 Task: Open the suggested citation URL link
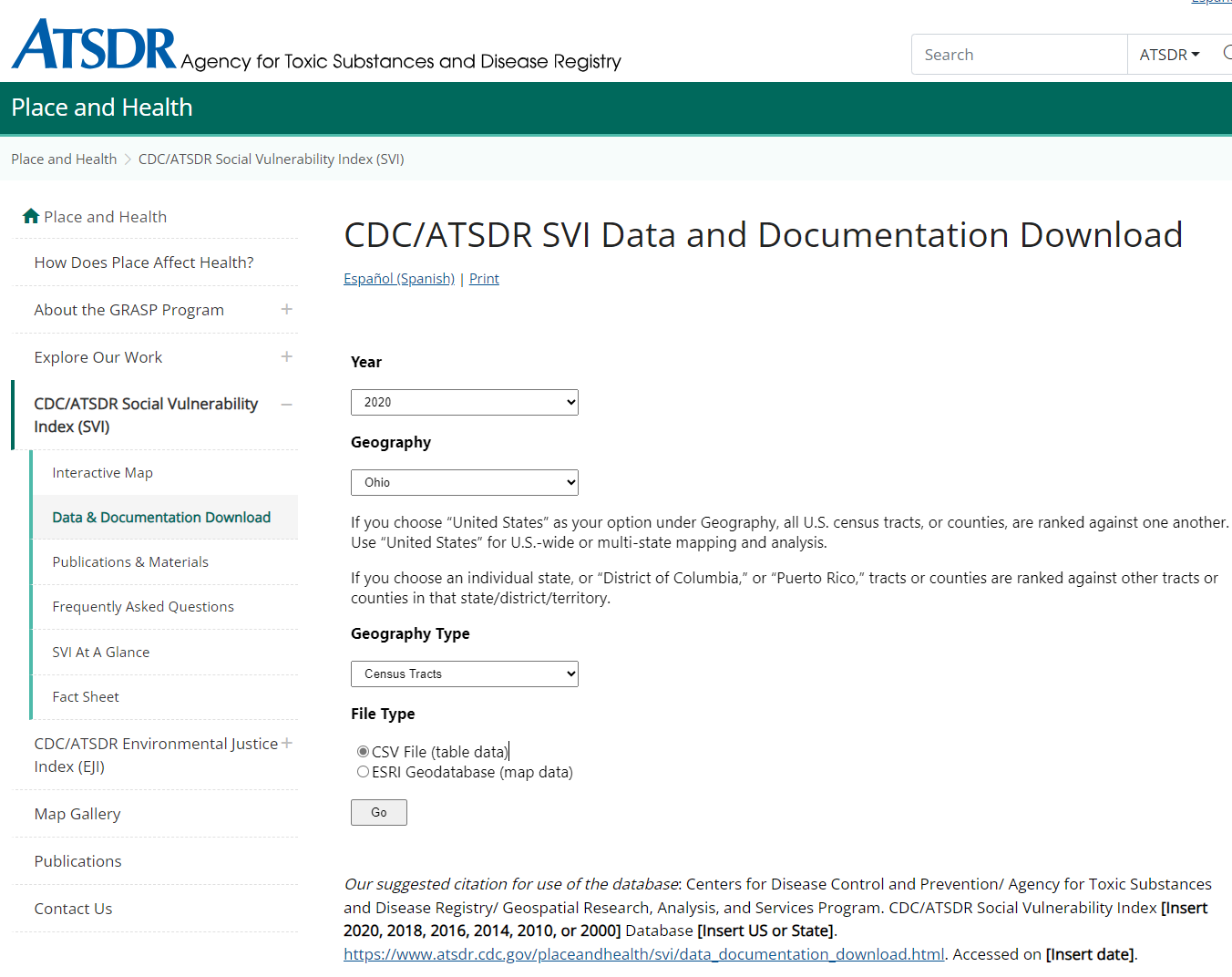[644, 954]
